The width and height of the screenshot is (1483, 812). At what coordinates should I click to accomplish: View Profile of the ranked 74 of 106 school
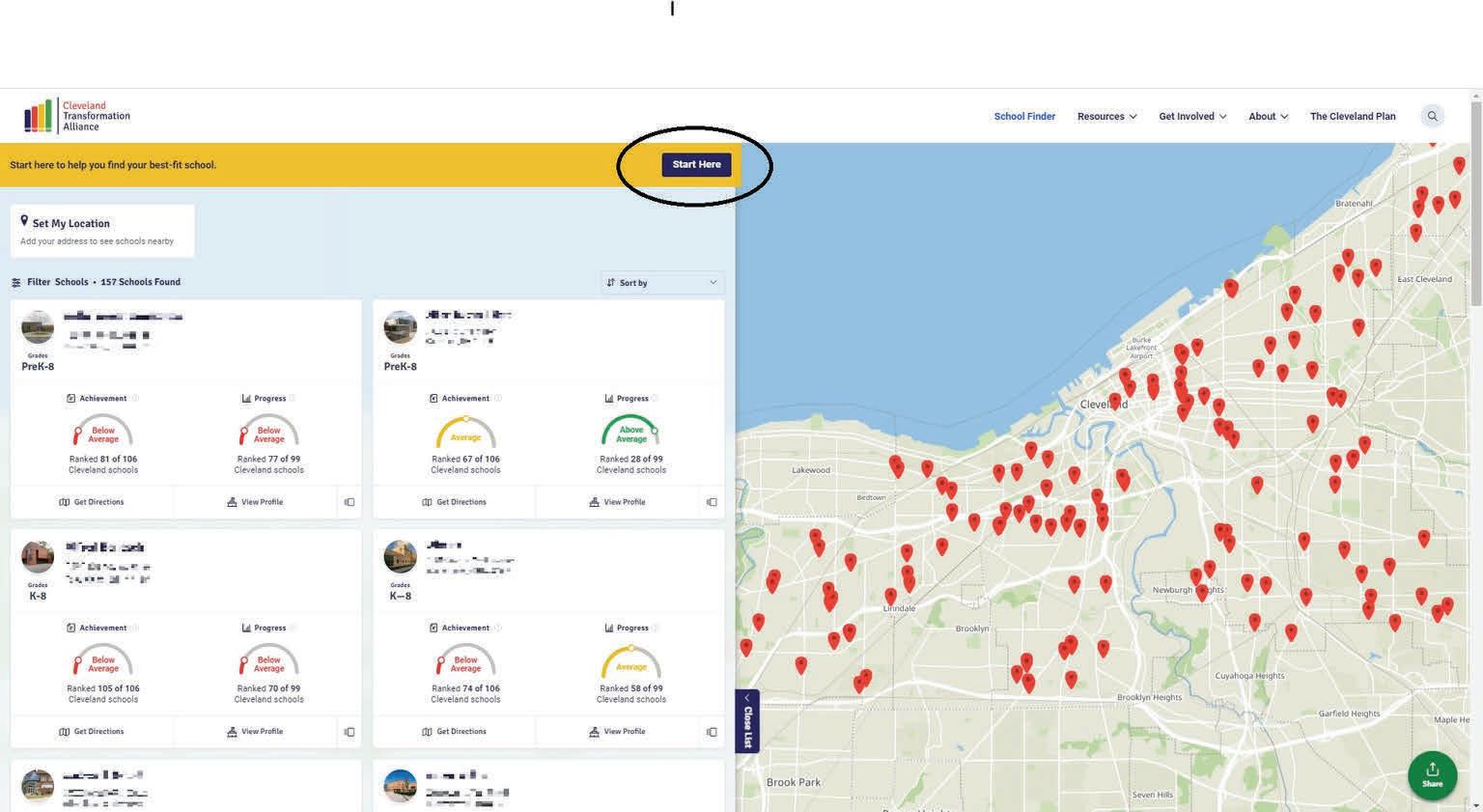(x=617, y=732)
